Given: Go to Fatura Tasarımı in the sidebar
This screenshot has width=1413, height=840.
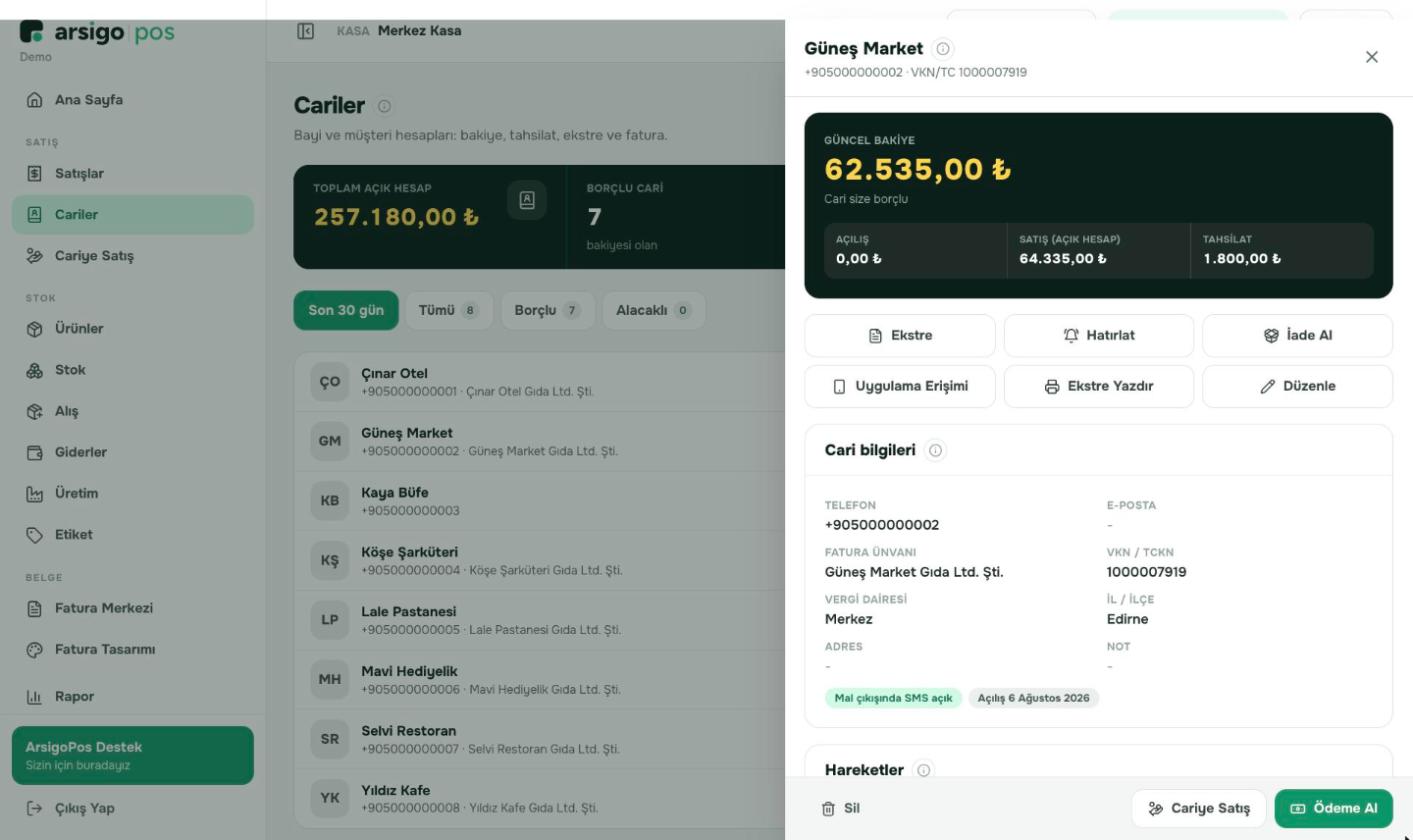Looking at the screenshot, I should click(133, 649).
